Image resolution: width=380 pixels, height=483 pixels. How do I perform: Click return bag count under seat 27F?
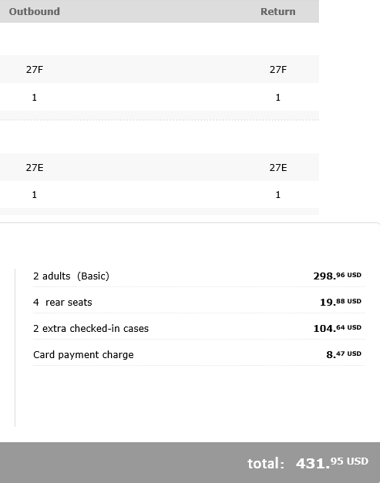[x=278, y=97]
